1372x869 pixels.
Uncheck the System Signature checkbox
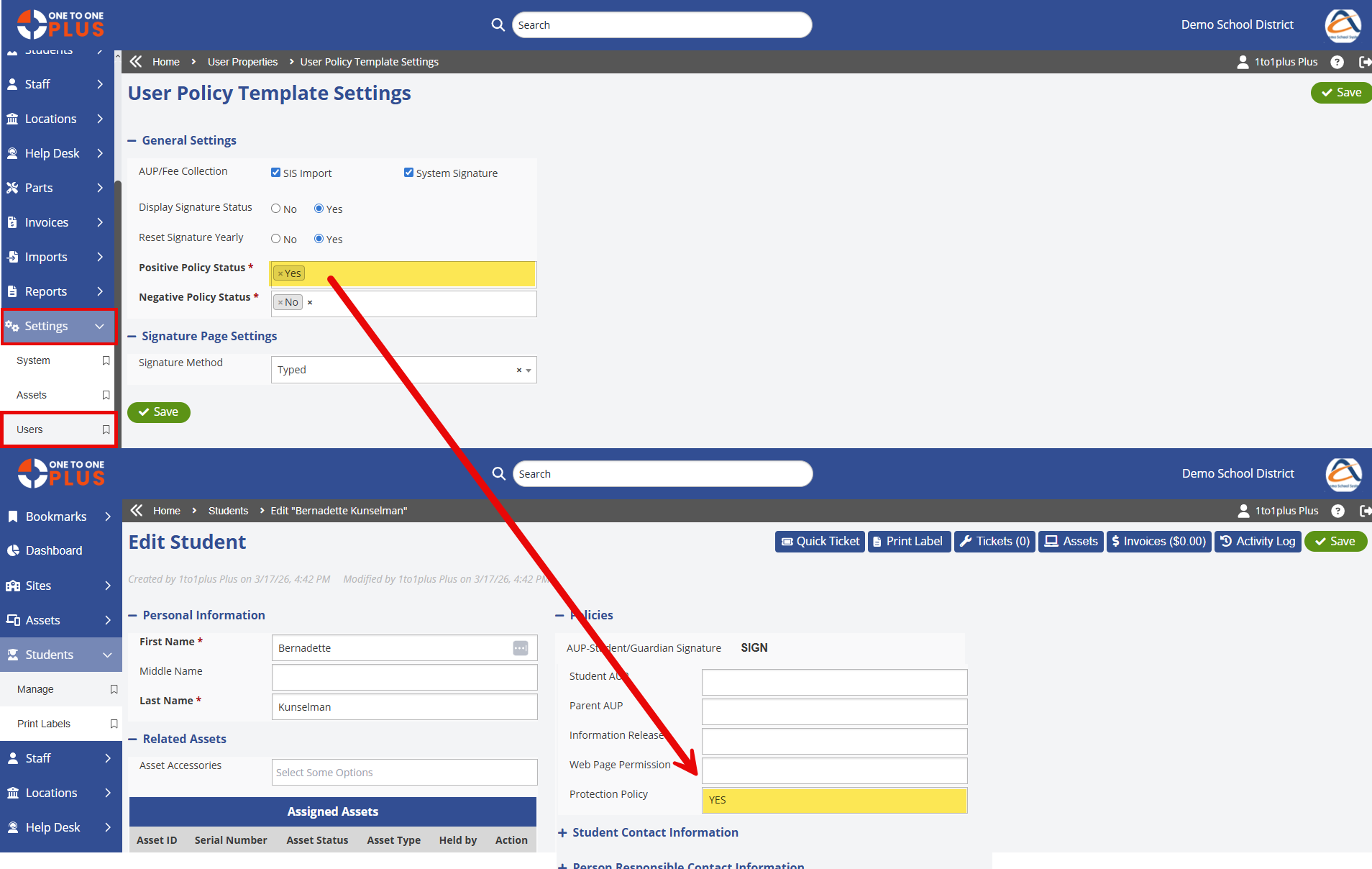pos(408,173)
